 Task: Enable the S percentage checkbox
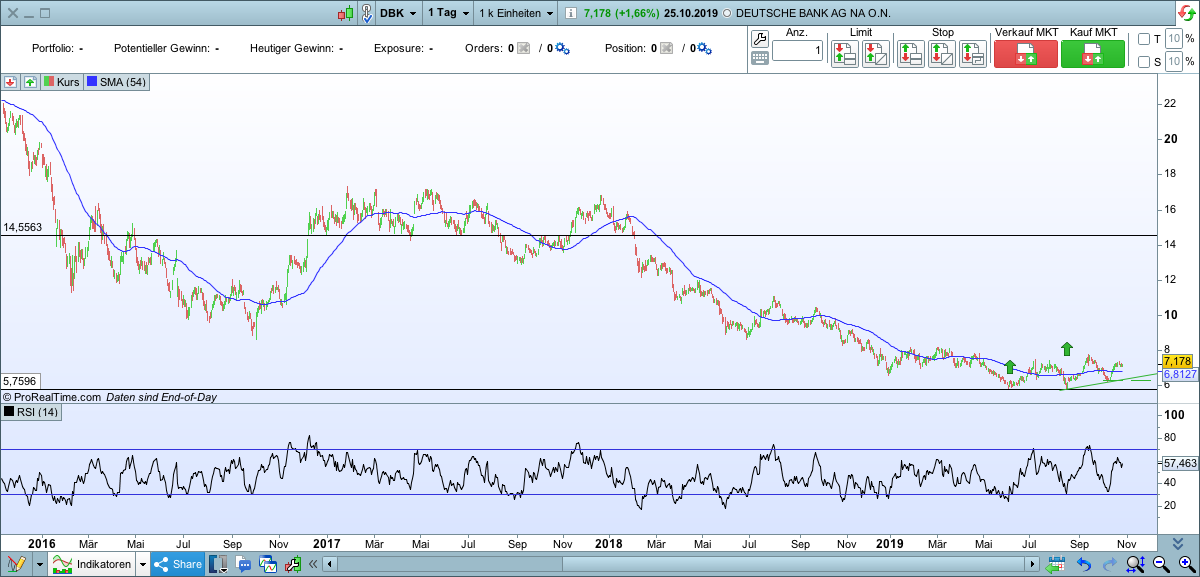pos(1144,62)
